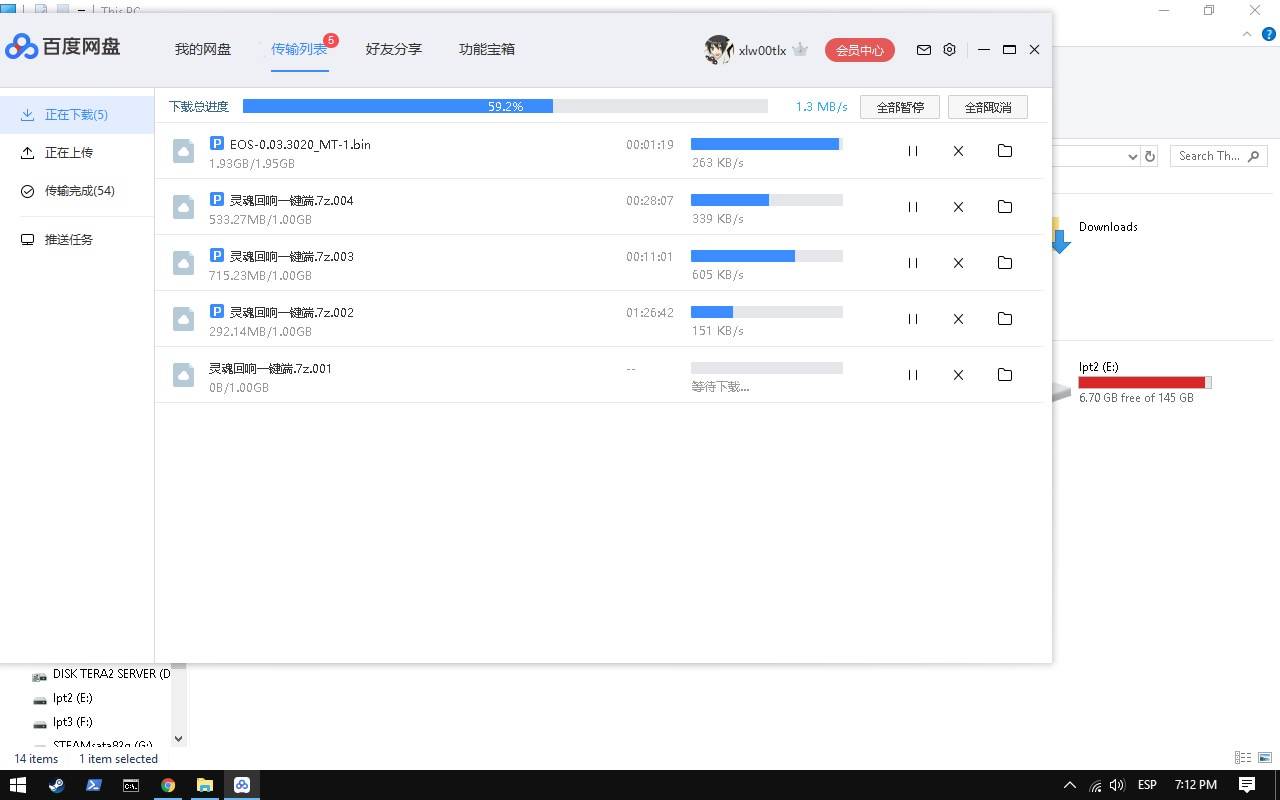Screen dimensions: 1280x800
Task: Show hidden system tray icons
Action: [x=1070, y=785]
